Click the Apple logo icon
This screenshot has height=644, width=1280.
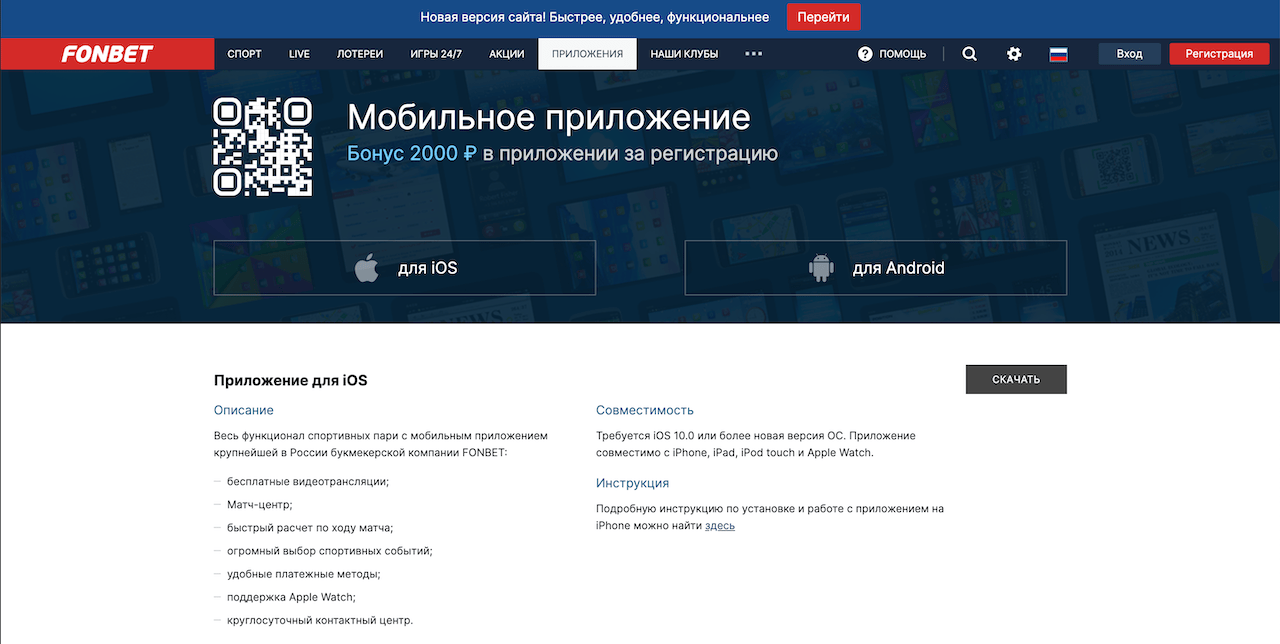coord(367,268)
